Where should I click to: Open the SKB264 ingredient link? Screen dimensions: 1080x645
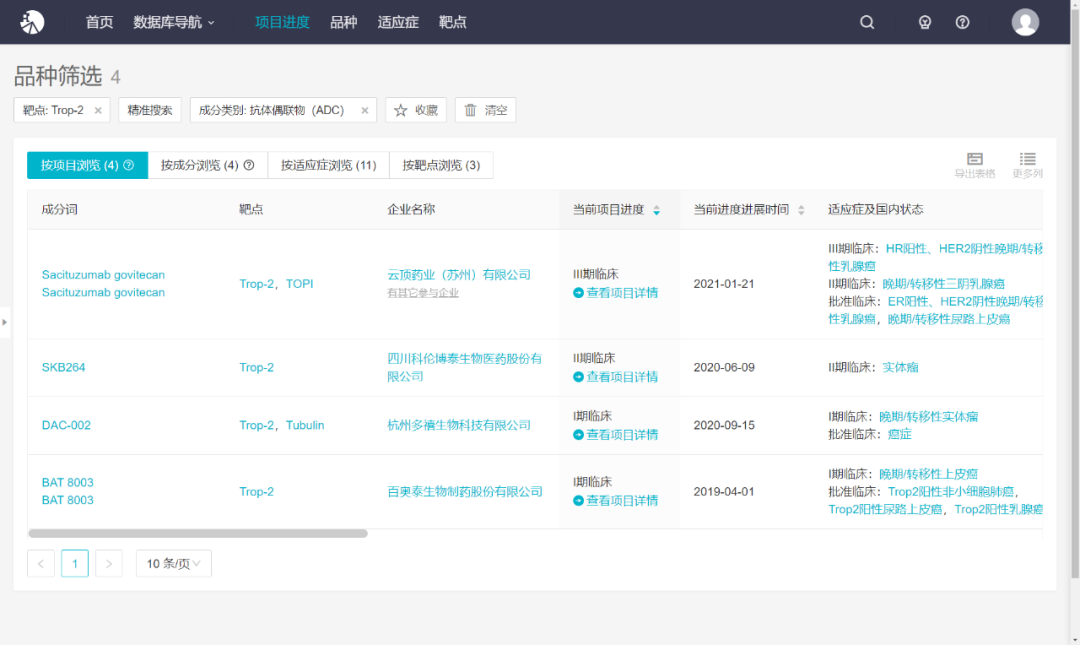63,367
